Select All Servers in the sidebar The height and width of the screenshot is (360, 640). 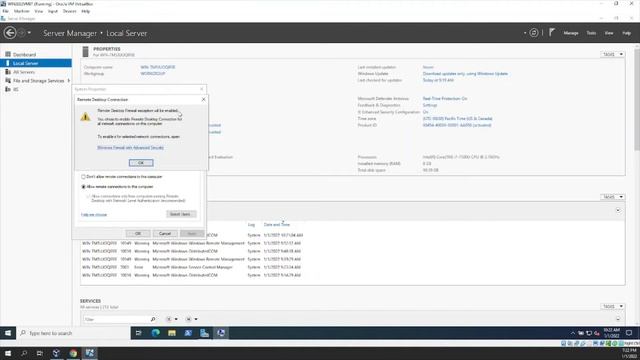click(x=24, y=72)
